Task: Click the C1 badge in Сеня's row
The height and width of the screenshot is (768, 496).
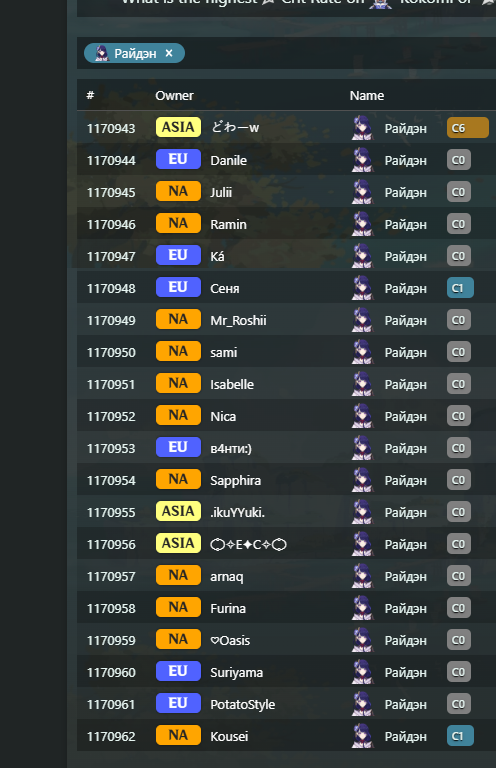Action: pyautogui.click(x=460, y=288)
